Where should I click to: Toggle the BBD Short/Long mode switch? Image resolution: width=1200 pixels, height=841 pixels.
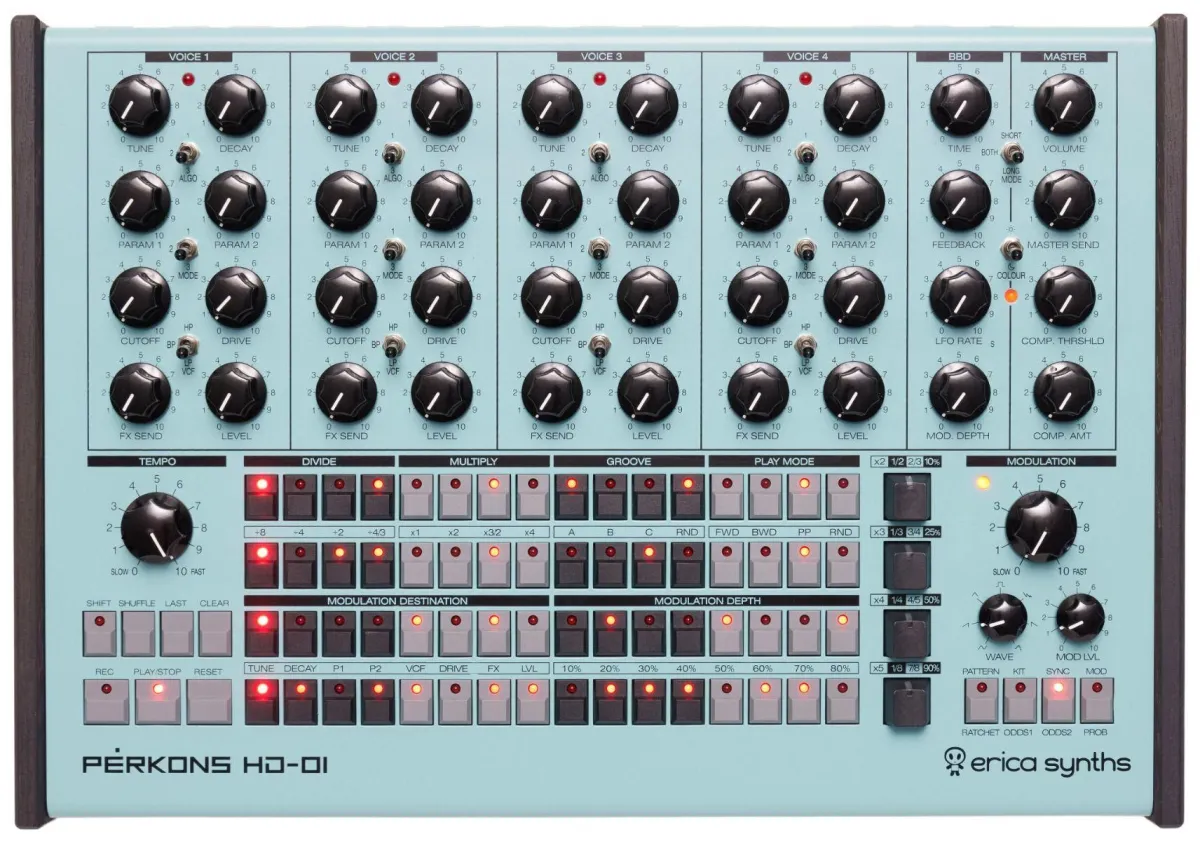pyautogui.click(x=1014, y=155)
